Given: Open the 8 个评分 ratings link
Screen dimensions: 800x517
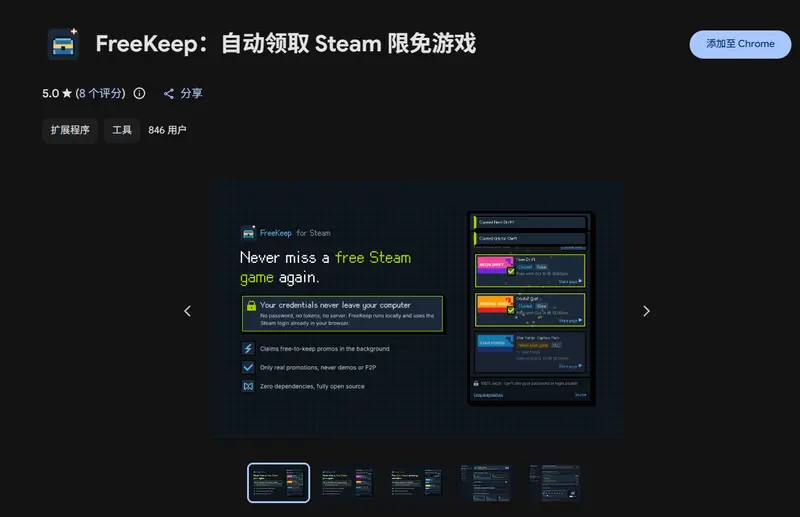Looking at the screenshot, I should (x=100, y=93).
